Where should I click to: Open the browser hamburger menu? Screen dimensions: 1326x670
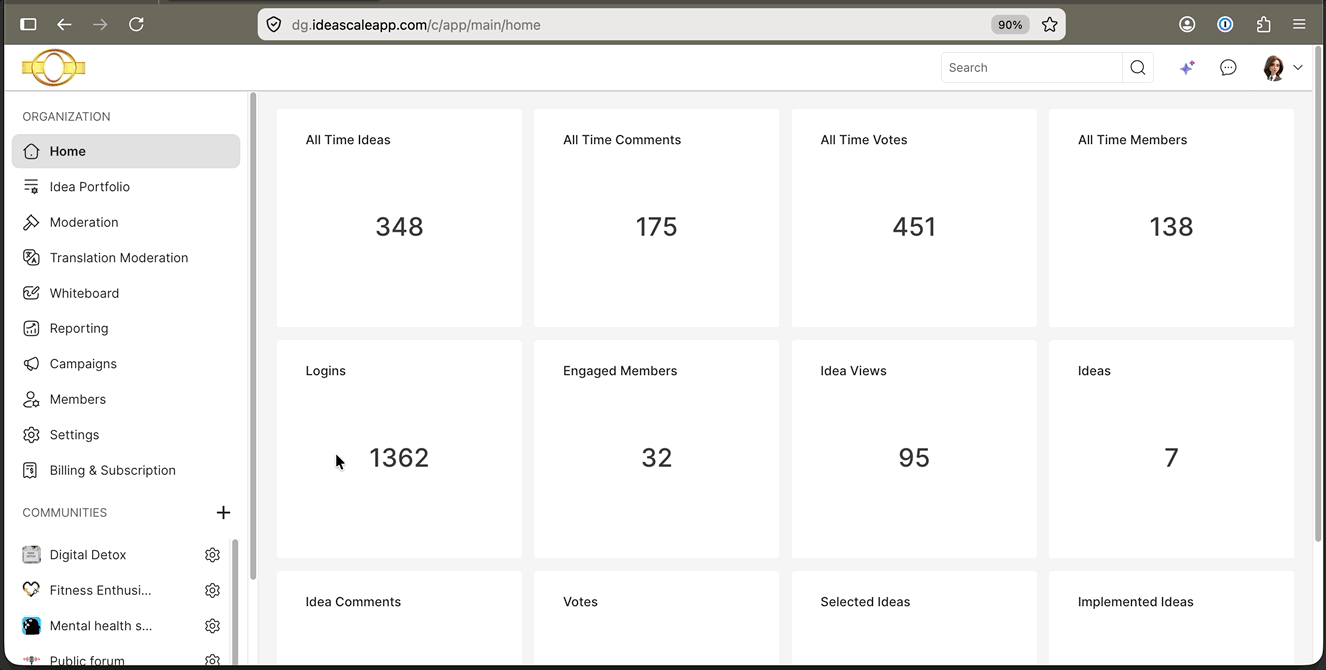click(1299, 24)
